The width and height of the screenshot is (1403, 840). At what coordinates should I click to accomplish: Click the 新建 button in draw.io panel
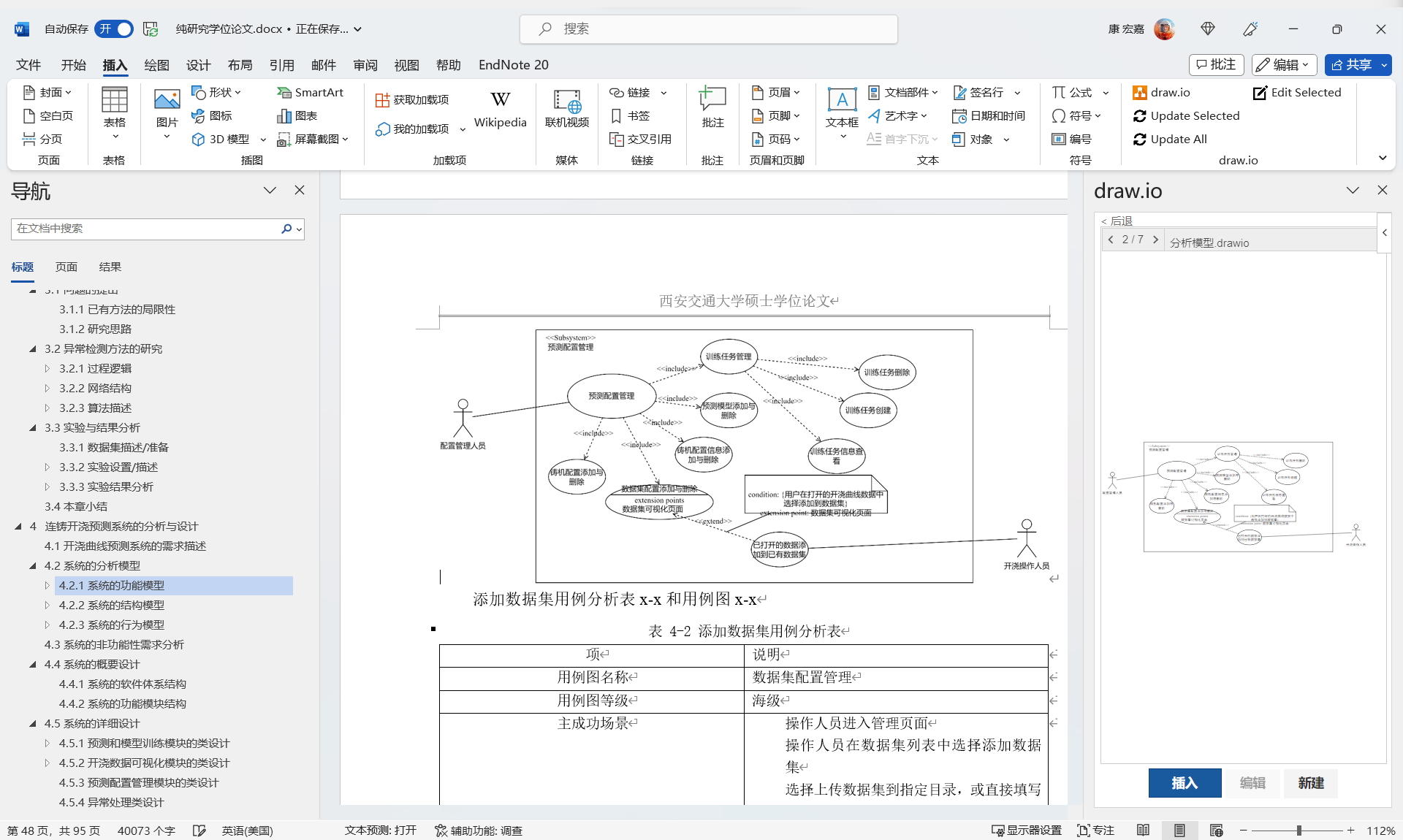[1310, 783]
